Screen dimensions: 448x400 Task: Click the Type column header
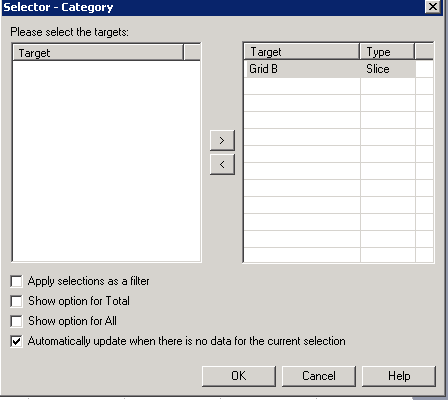(387, 52)
